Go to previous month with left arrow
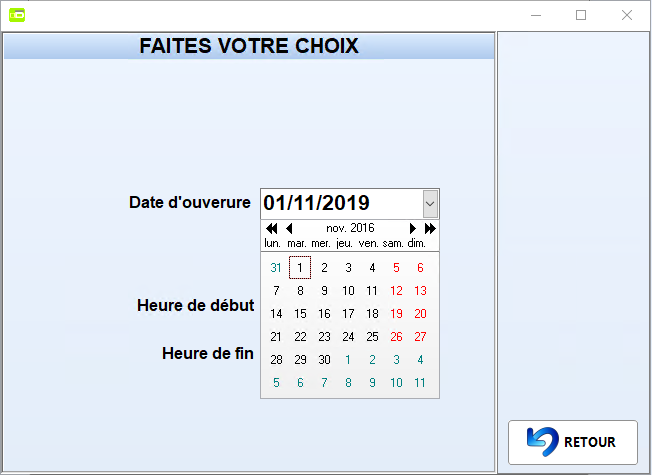Image resolution: width=652 pixels, height=475 pixels. 289,228
